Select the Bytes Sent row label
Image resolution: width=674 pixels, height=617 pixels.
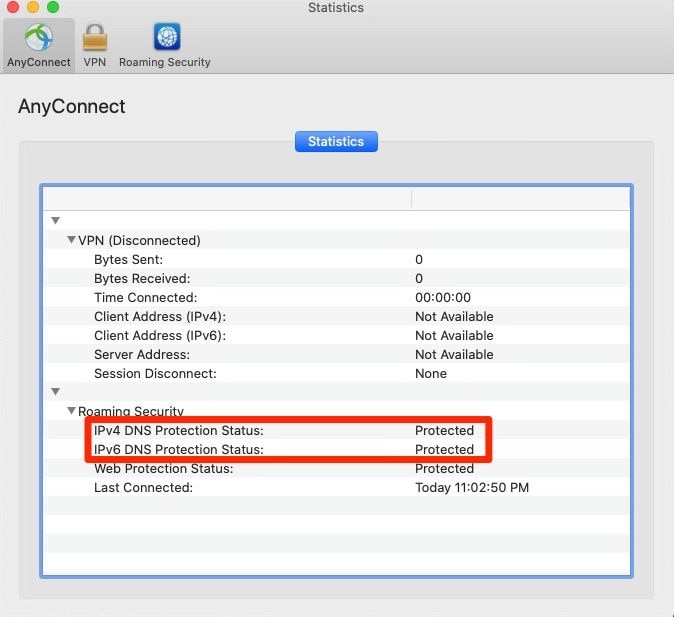pos(129,260)
